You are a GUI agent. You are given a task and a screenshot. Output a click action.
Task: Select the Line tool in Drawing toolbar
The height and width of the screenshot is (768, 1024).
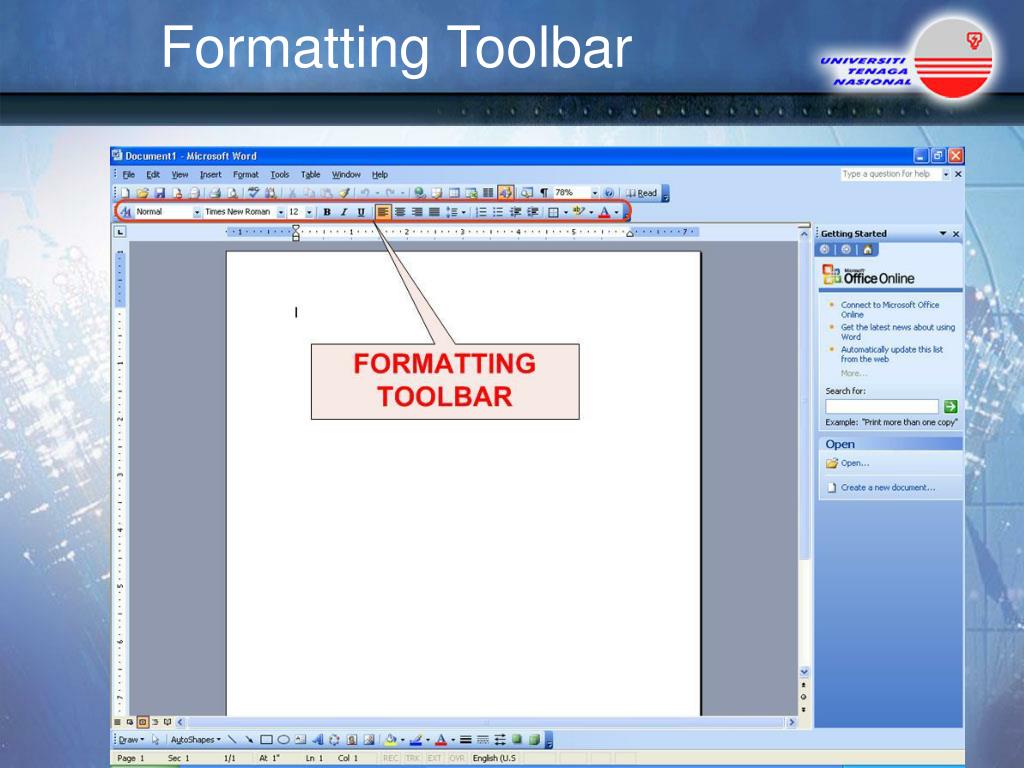[232, 739]
